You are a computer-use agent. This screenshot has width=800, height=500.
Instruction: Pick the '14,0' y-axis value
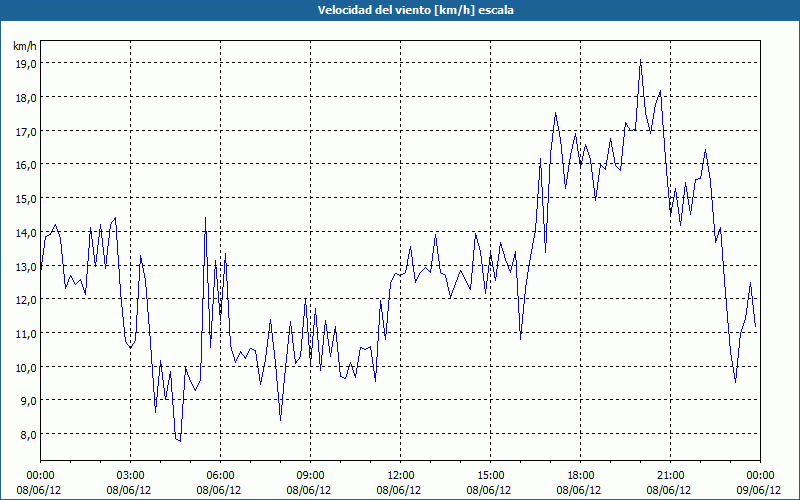tap(26, 232)
